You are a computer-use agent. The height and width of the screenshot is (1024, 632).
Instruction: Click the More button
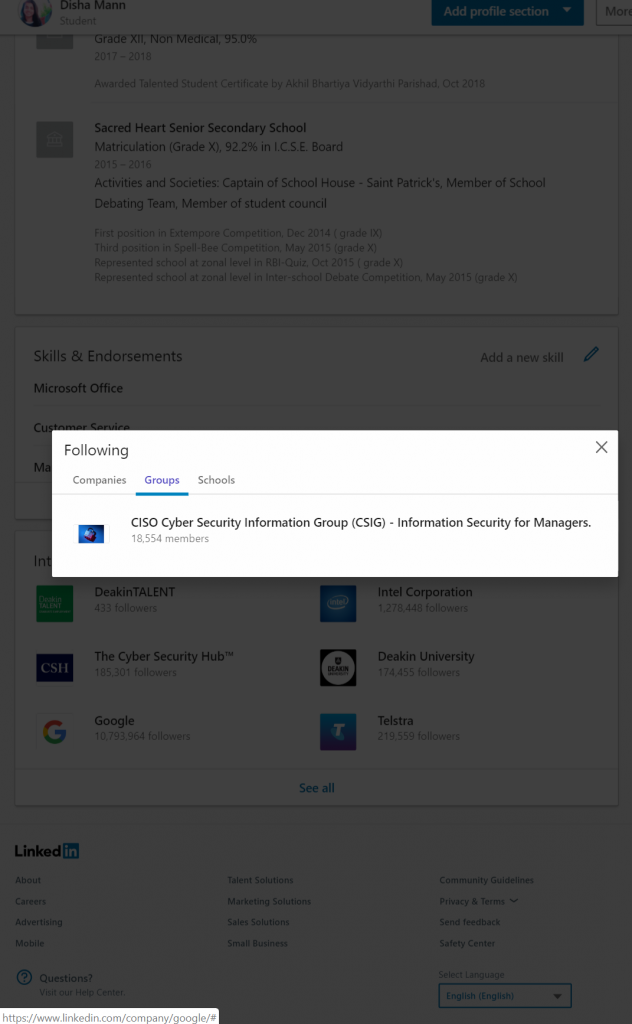(614, 12)
